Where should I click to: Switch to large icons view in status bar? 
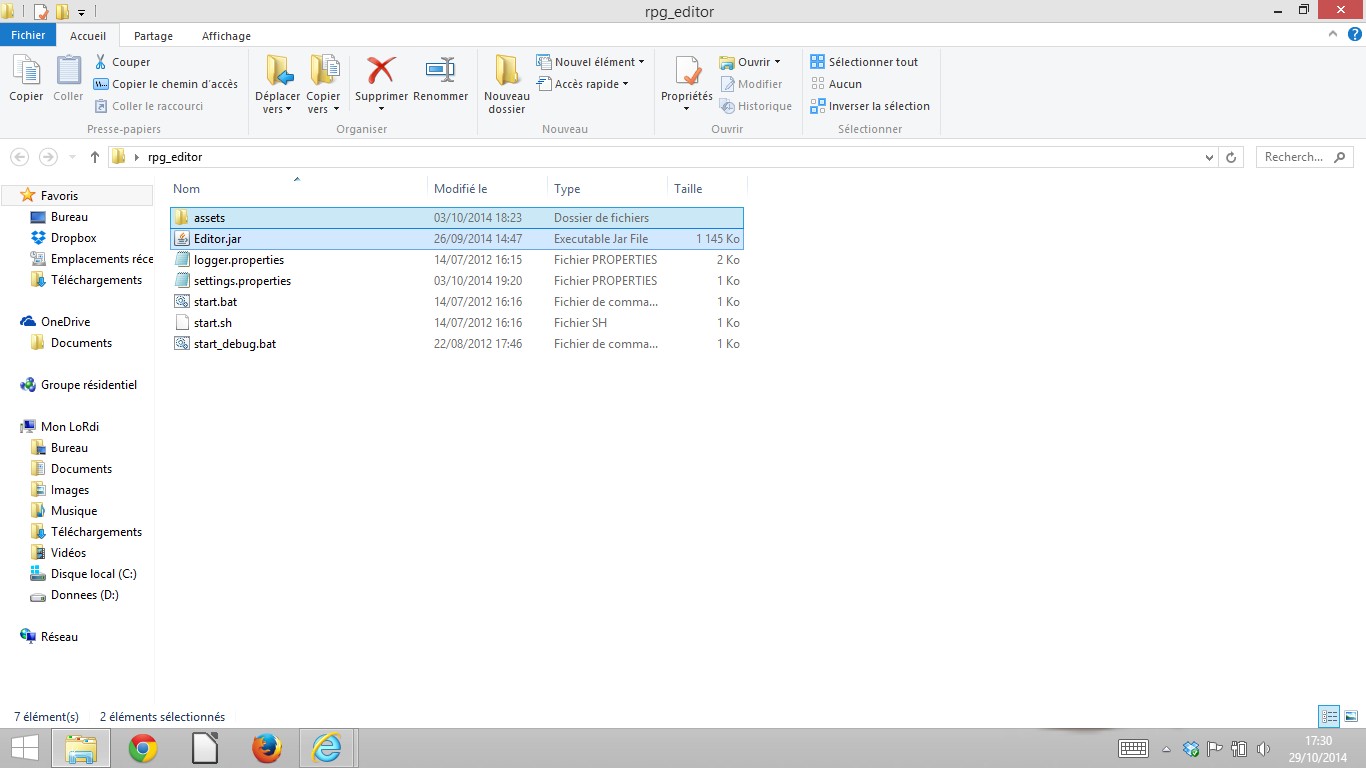click(x=1351, y=716)
